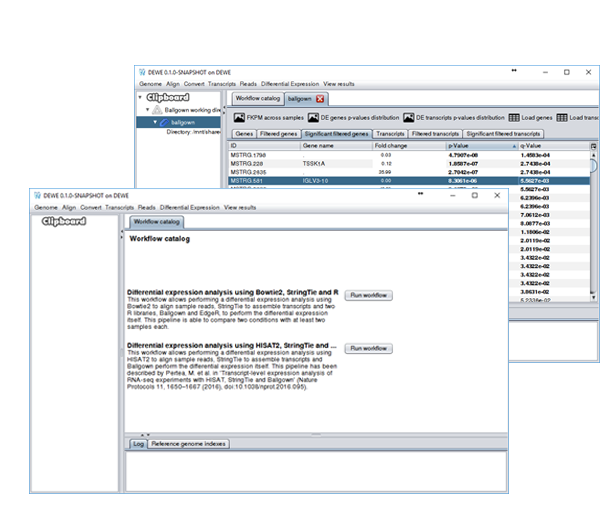Image resolution: width=600 pixels, height=520 pixels.
Task: Run the HISAT2, StringTie workflow
Action: click(x=369, y=348)
